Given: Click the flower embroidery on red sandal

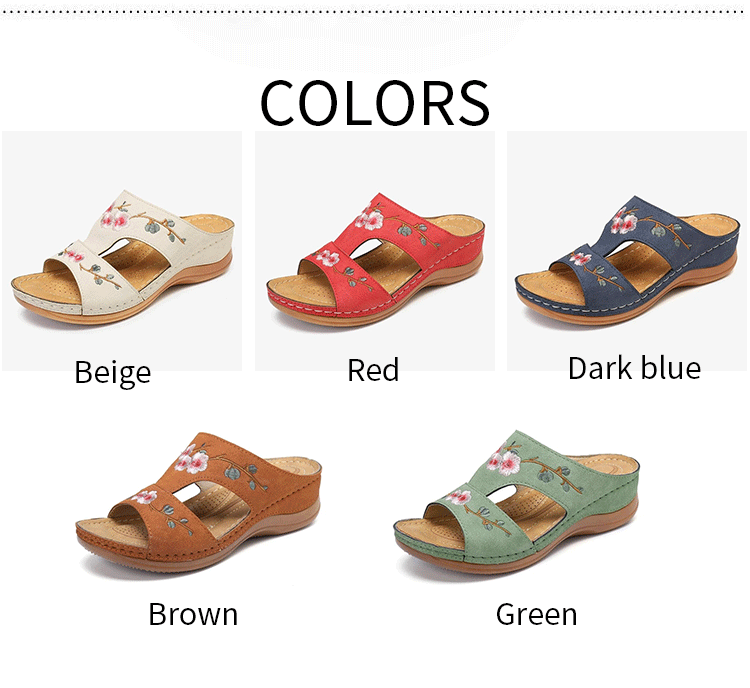Looking at the screenshot, I should [369, 219].
